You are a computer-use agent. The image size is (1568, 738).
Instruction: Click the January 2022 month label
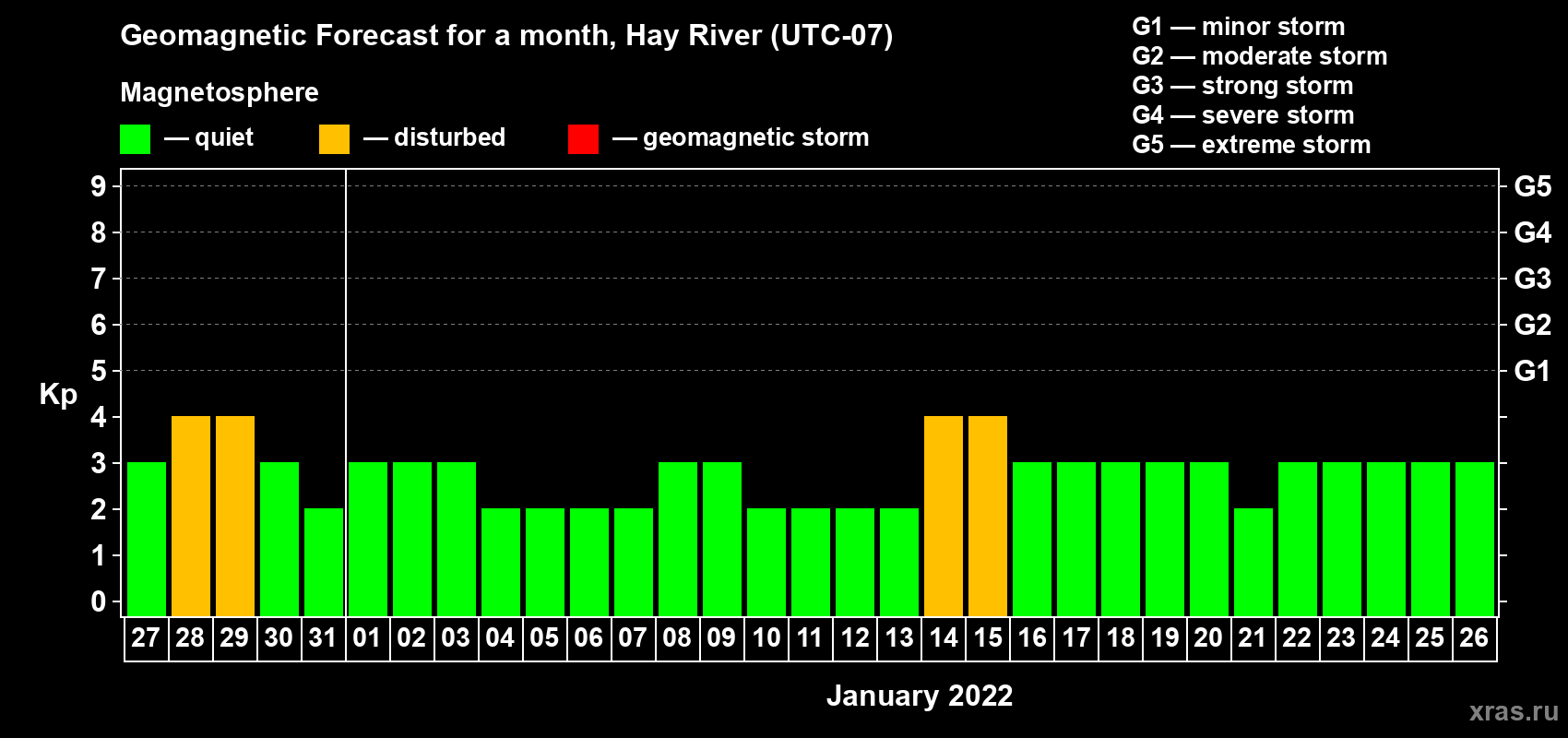click(919, 696)
